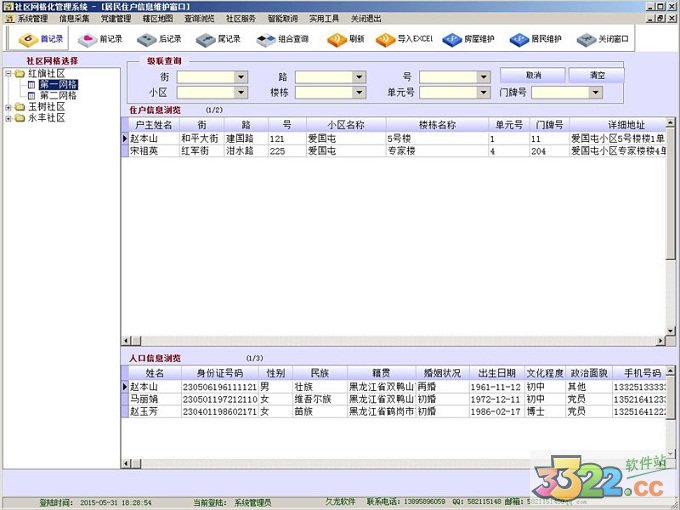The image size is (680, 510).
Task: Expand the 永丰社区 tree node
Action: pyautogui.click(x=9, y=118)
